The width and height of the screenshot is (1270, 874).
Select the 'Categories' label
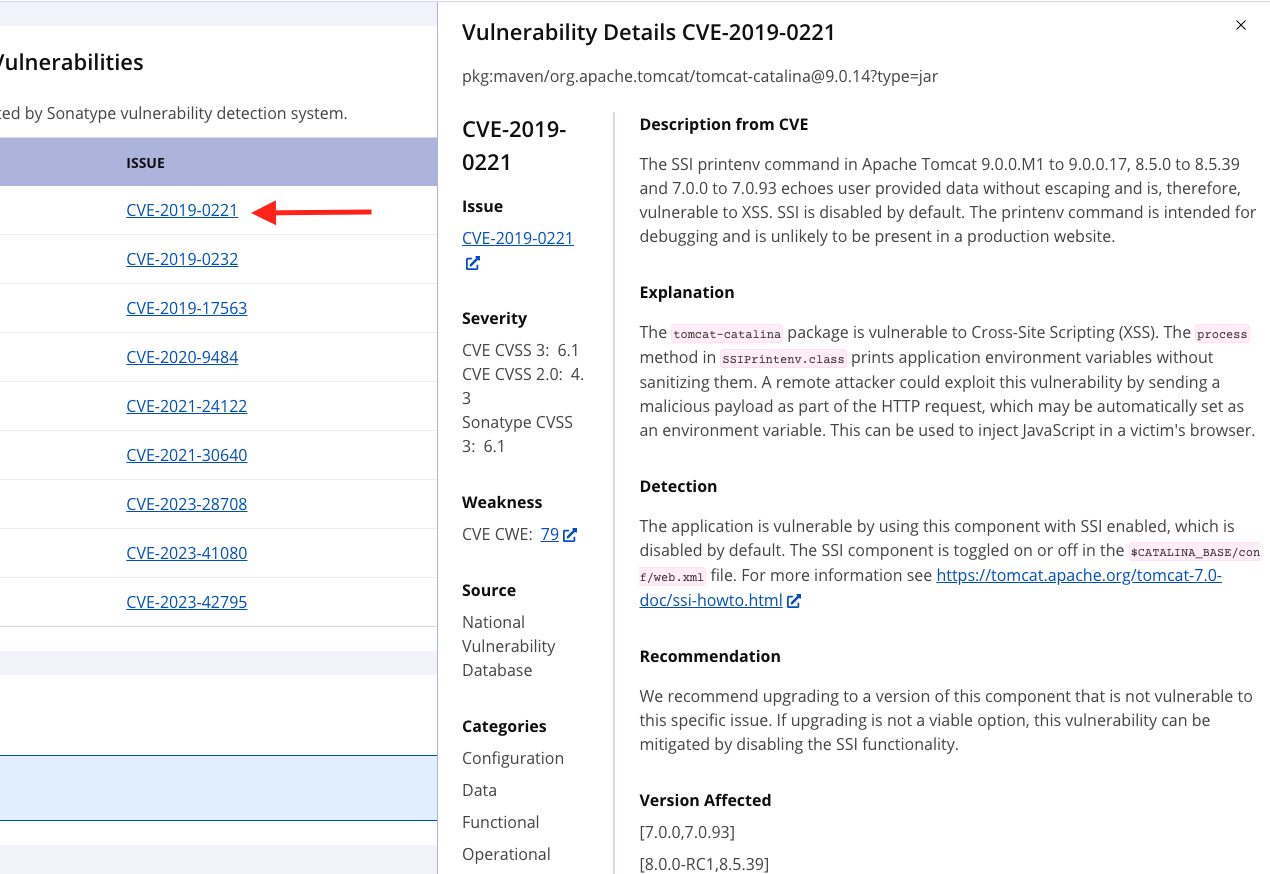point(504,726)
